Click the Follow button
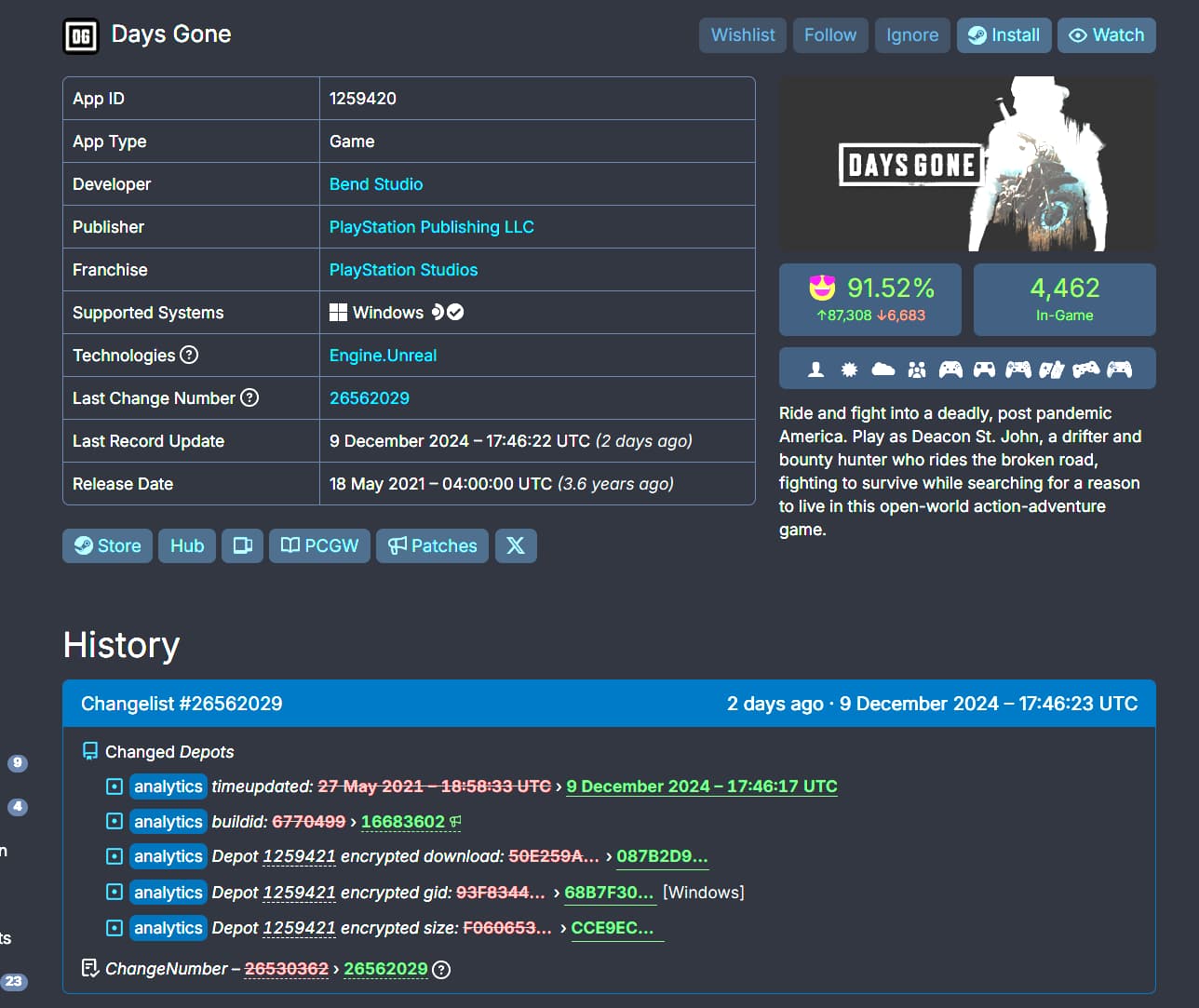The width and height of the screenshot is (1199, 1008). [x=830, y=35]
